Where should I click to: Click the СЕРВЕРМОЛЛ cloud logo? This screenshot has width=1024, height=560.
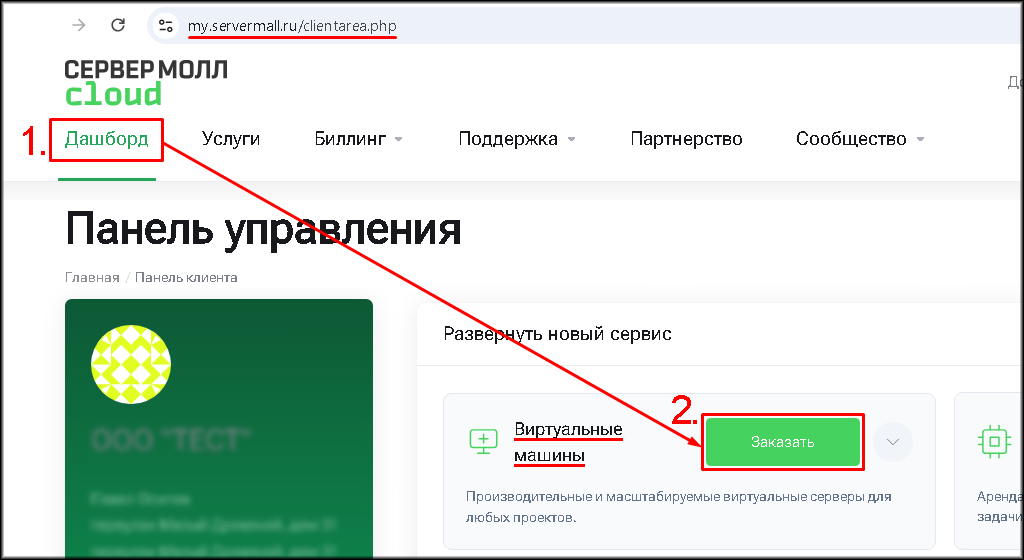(x=145, y=82)
